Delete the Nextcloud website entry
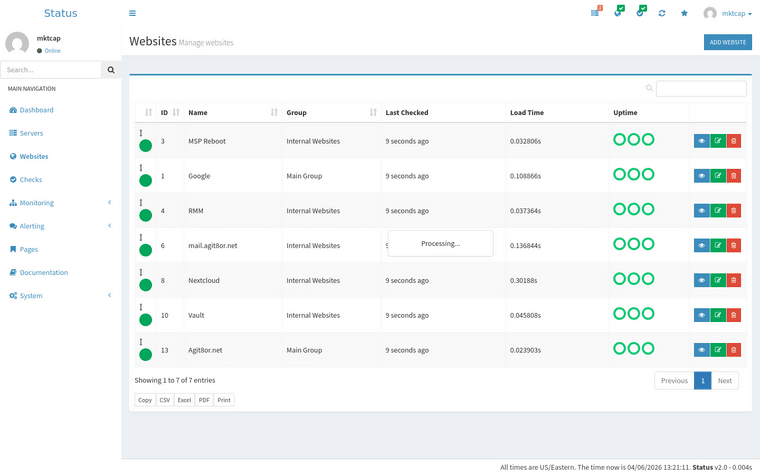The height and width of the screenshot is (475, 760). (733, 281)
